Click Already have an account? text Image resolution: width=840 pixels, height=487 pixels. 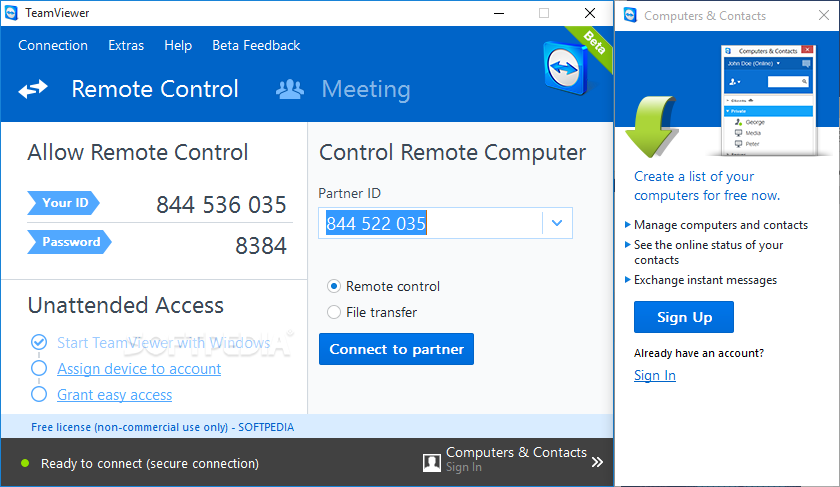point(699,353)
